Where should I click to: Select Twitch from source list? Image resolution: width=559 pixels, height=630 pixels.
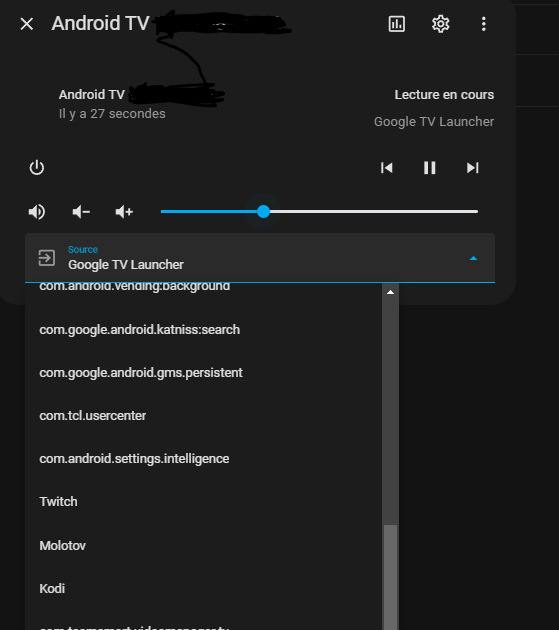tap(203, 501)
